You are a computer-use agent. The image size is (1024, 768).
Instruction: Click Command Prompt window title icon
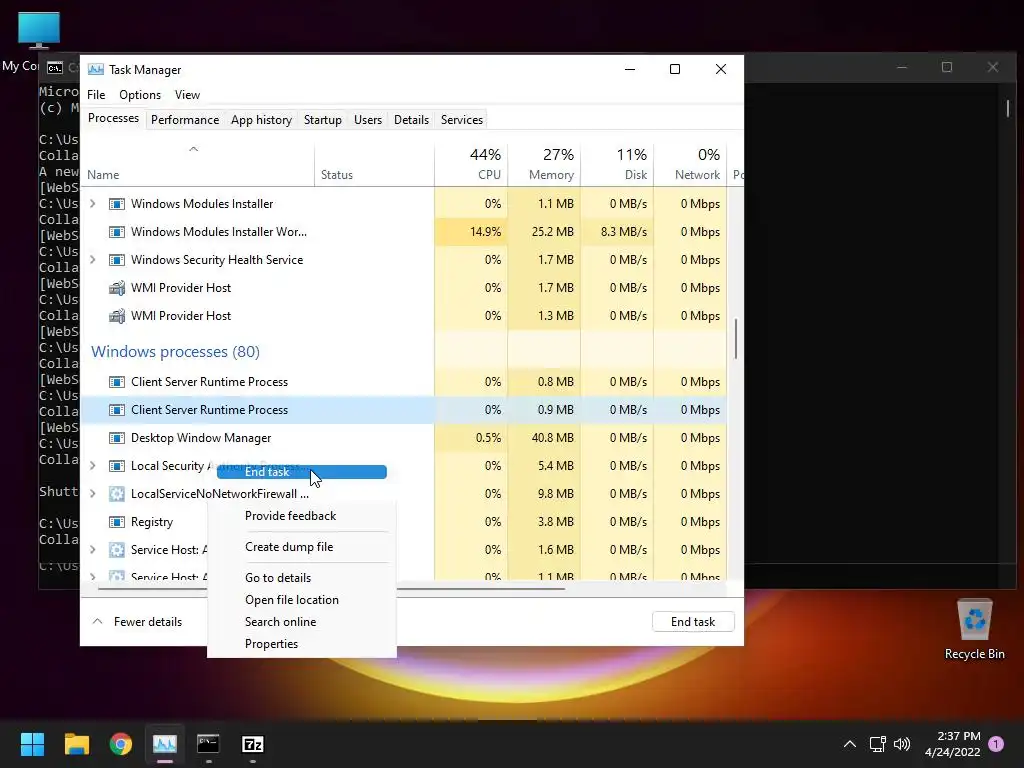[x=55, y=68]
